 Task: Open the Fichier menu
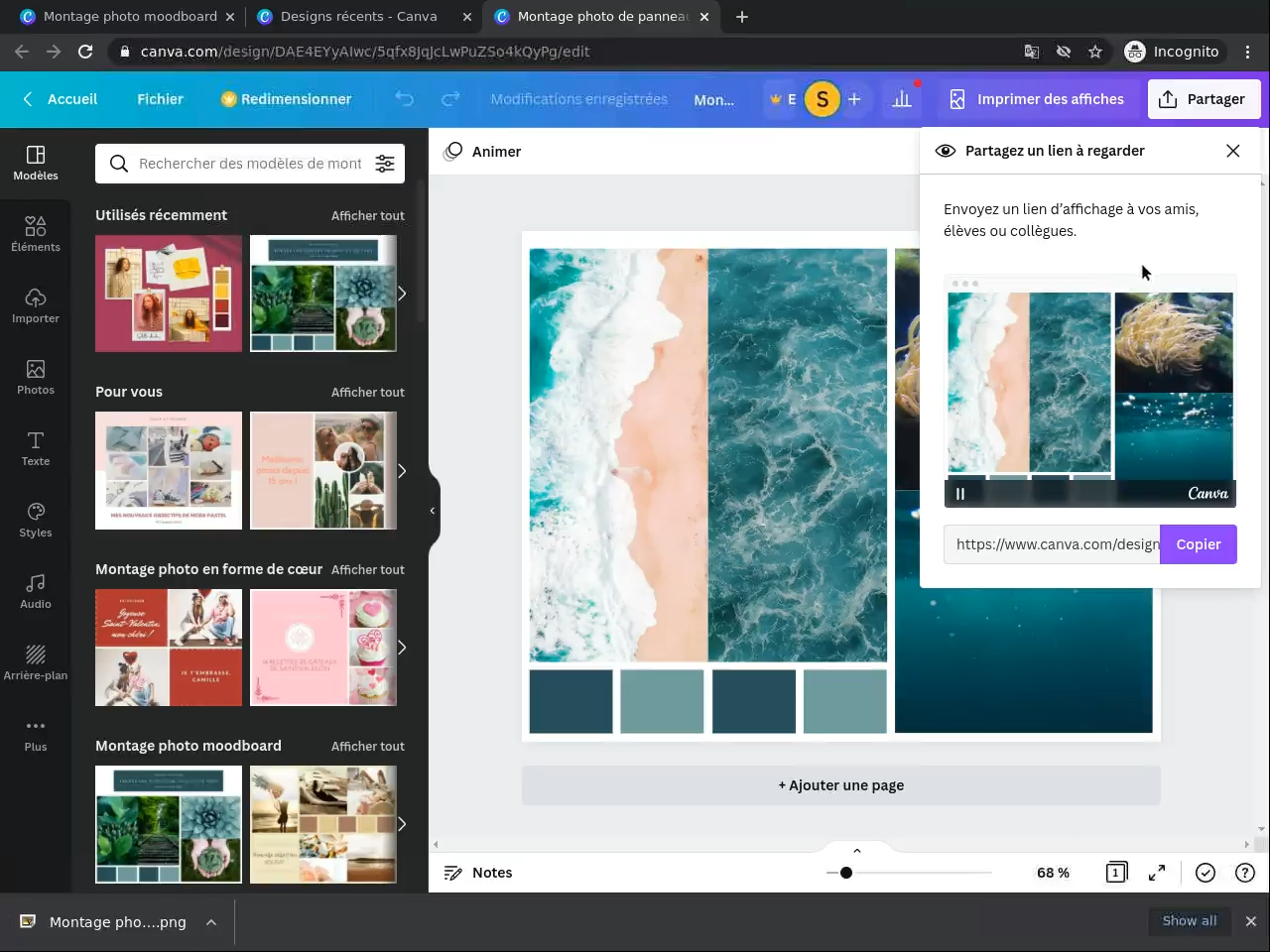click(x=160, y=99)
